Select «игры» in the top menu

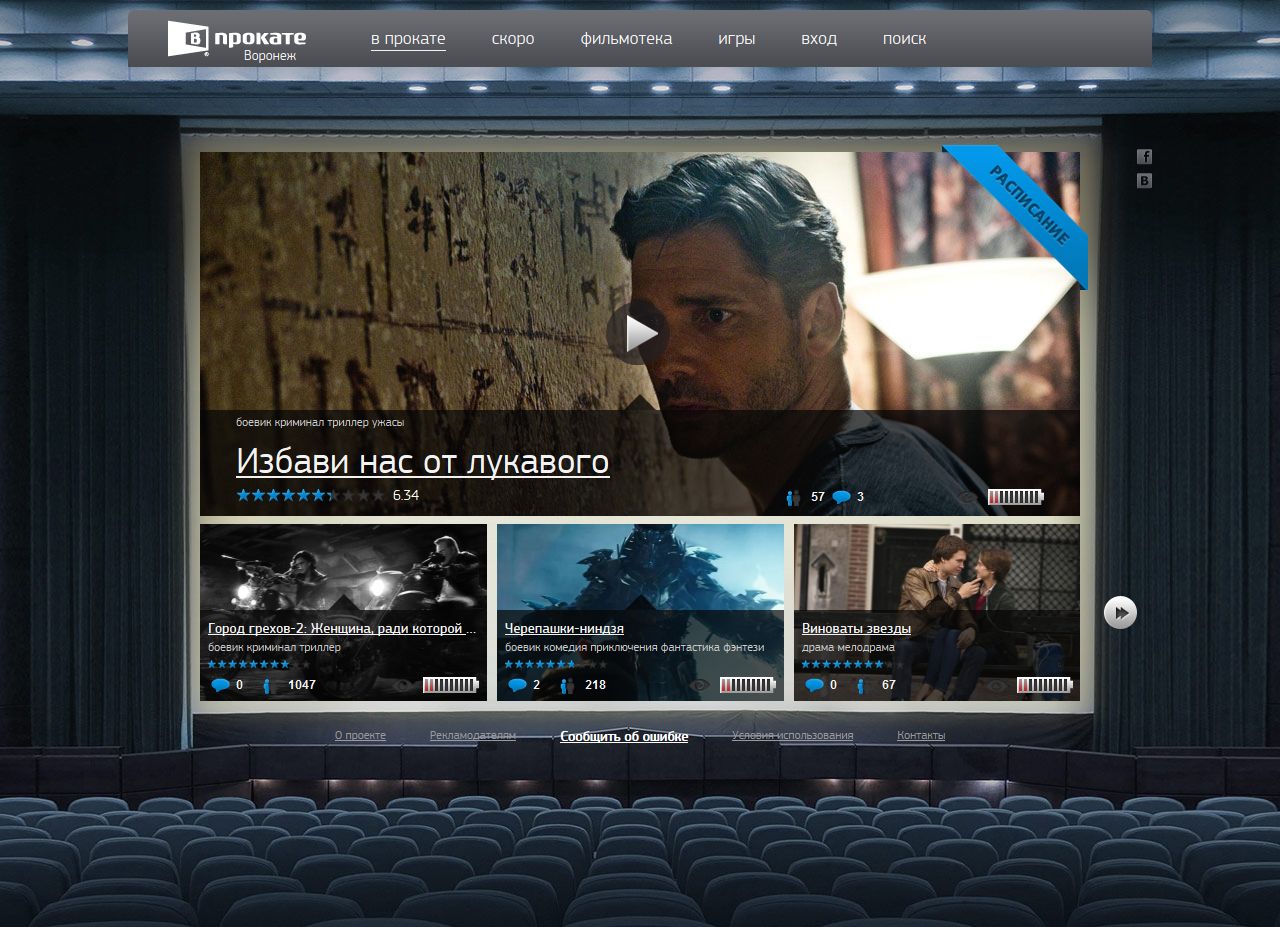coord(736,39)
